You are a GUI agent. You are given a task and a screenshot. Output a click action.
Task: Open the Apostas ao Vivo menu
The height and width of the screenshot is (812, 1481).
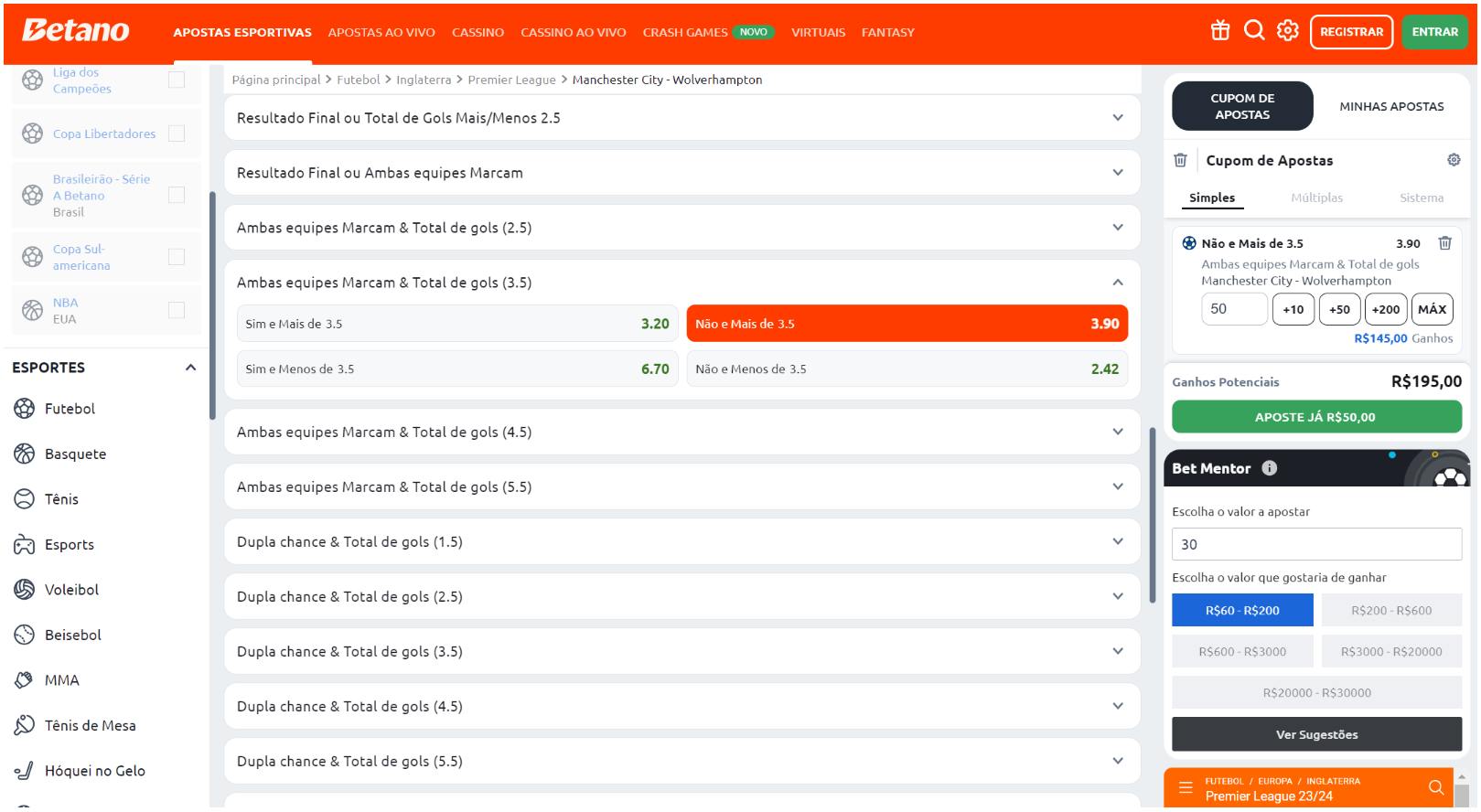coord(381,32)
